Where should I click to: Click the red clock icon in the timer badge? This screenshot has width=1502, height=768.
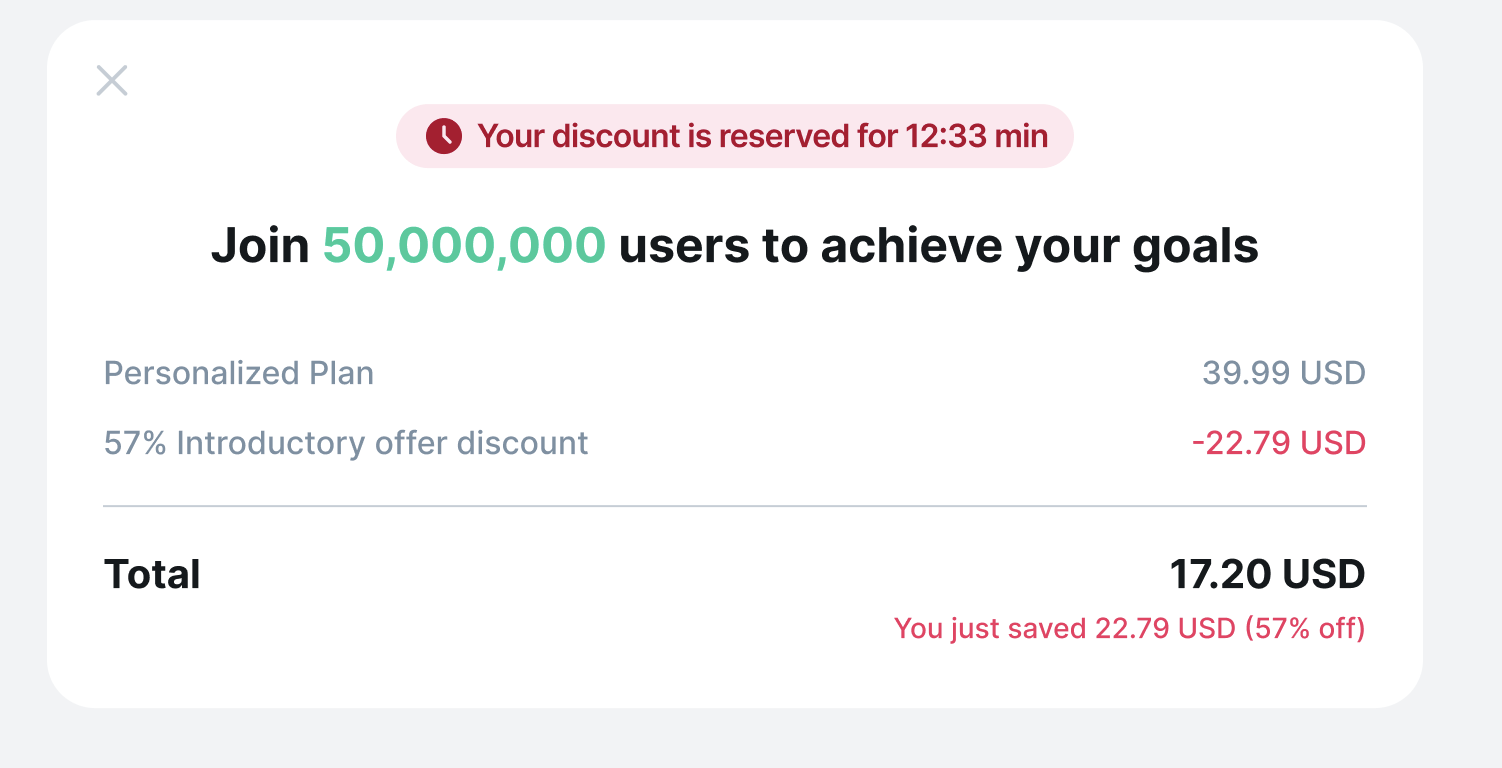[443, 136]
